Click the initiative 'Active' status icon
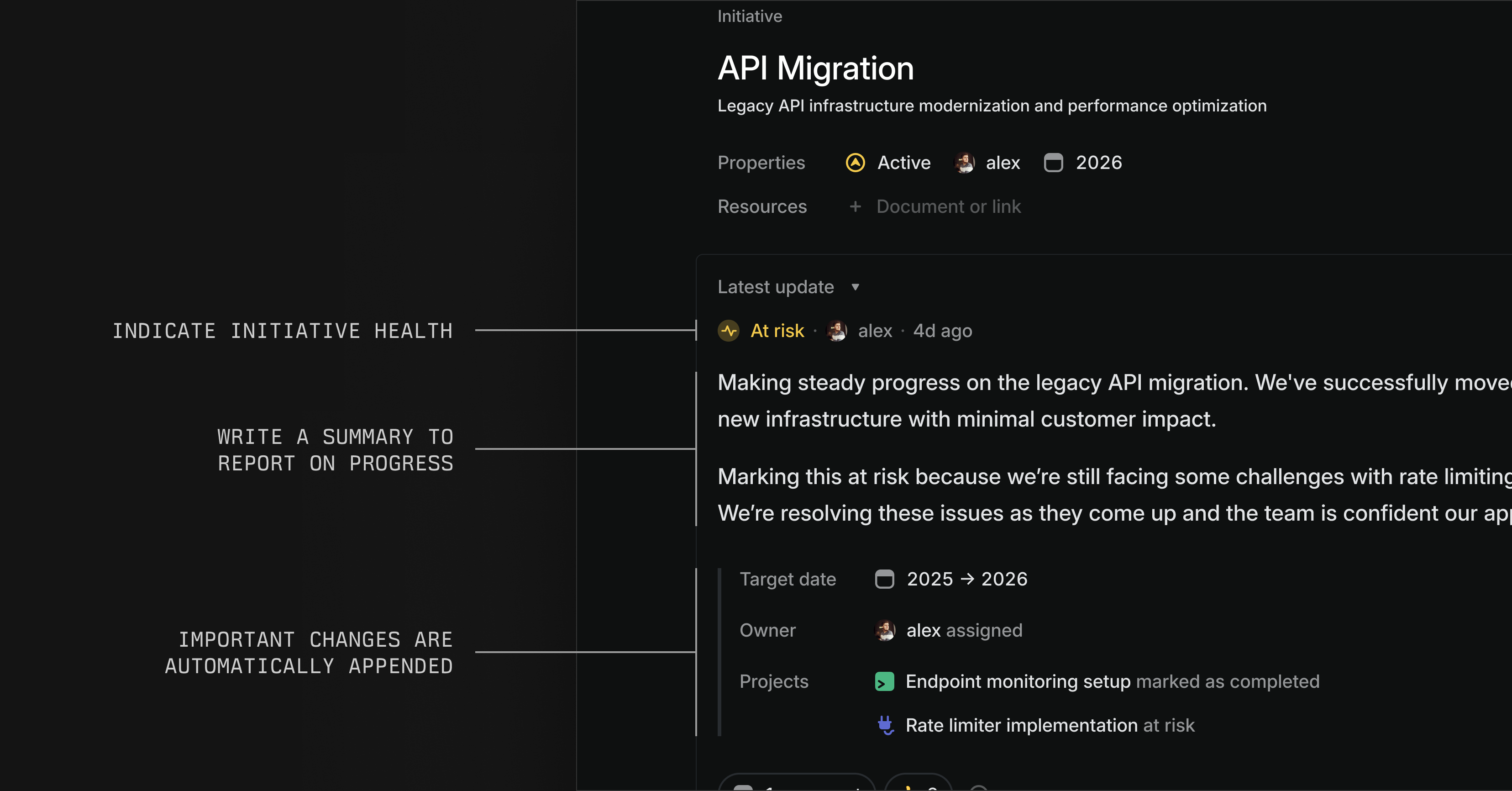The image size is (1512, 791). coord(855,162)
